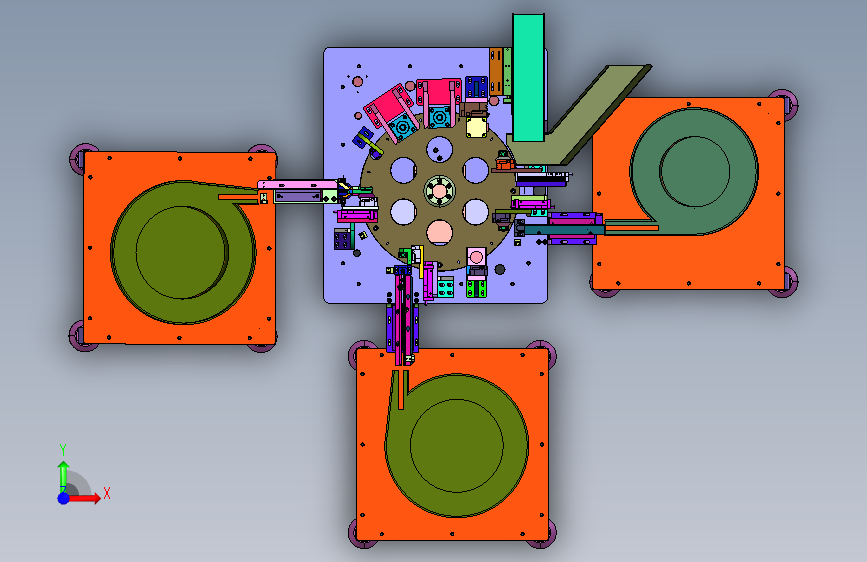The height and width of the screenshot is (562, 867).
Task: Select the right dark-green bowl feeder
Action: [694, 171]
